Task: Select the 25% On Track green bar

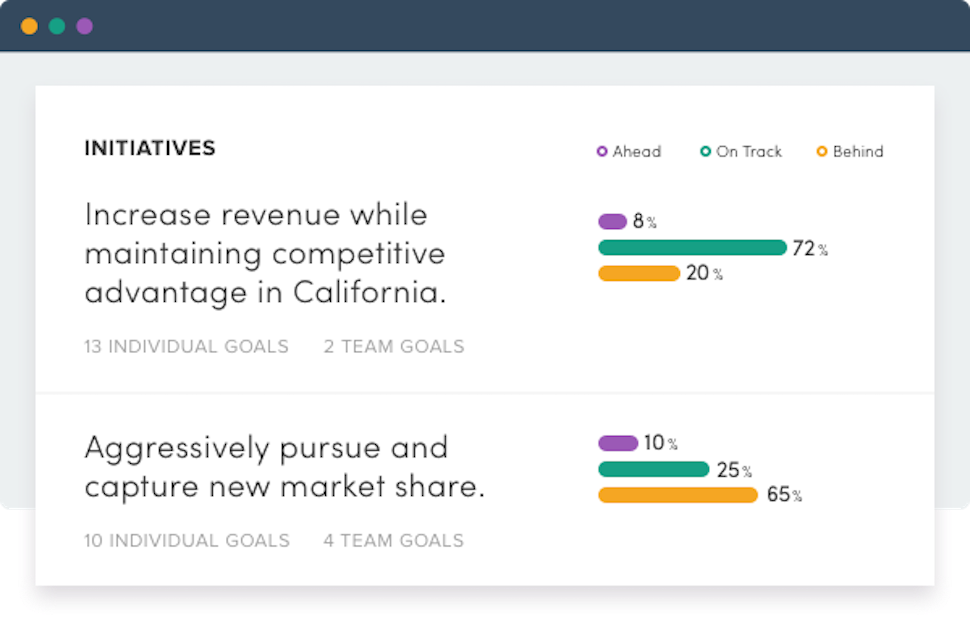Action: click(x=654, y=469)
